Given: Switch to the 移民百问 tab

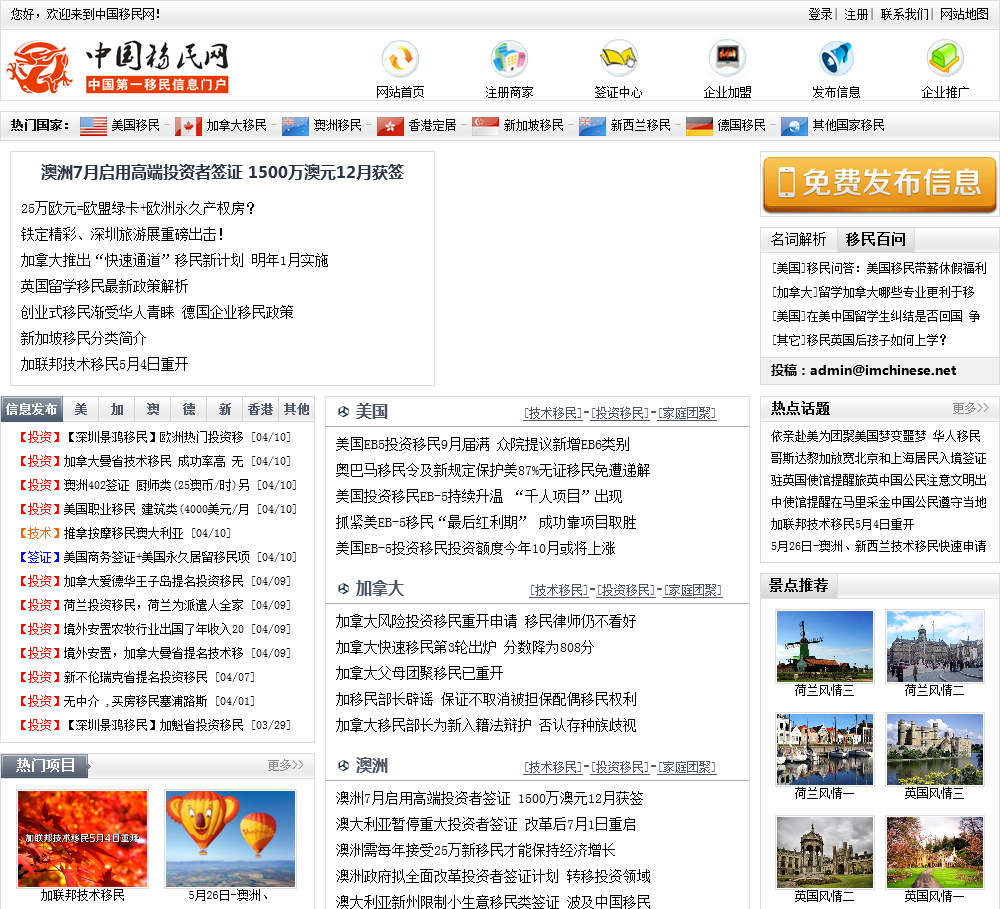Looking at the screenshot, I should [876, 239].
